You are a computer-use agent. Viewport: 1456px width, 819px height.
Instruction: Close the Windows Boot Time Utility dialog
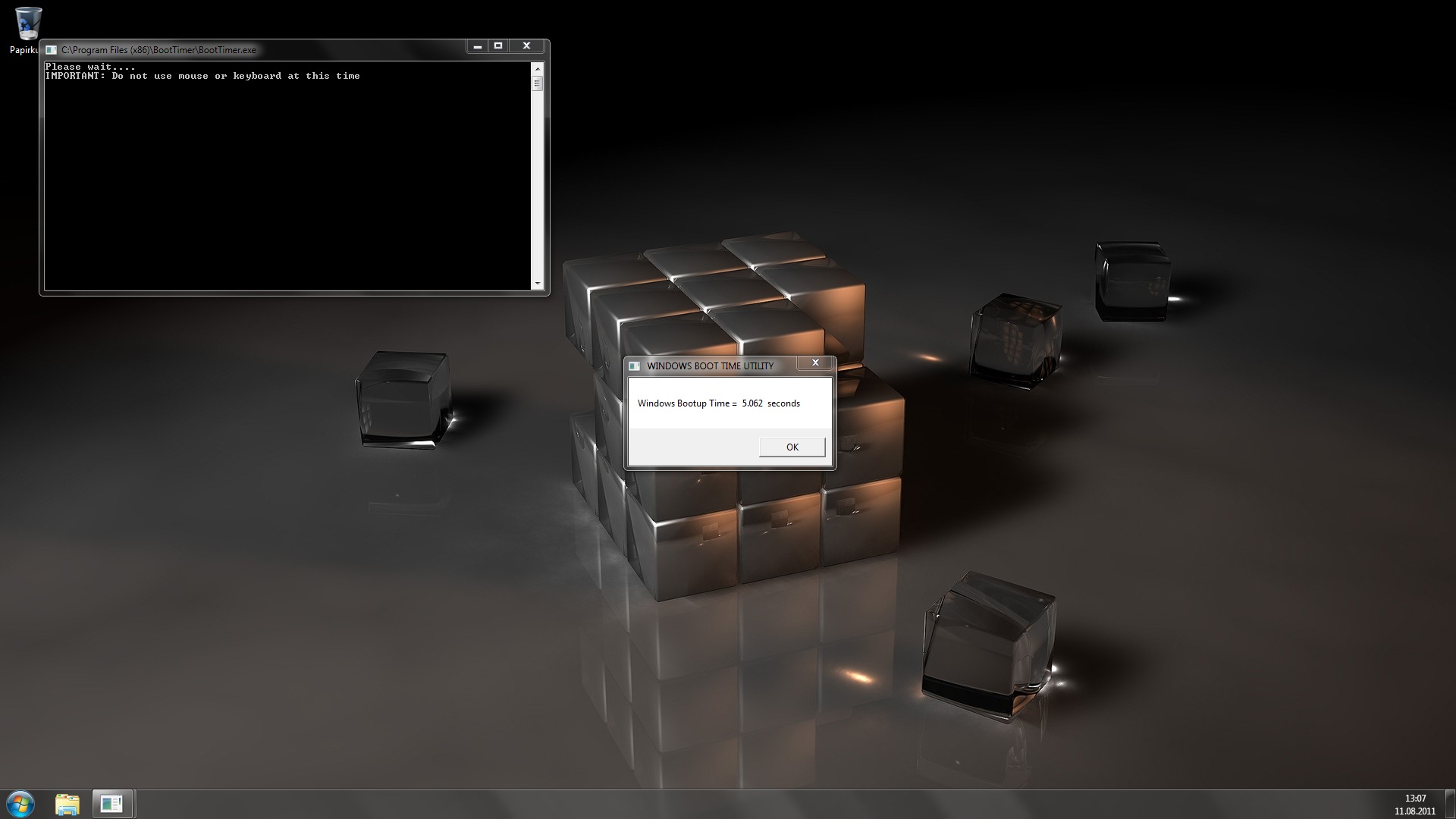point(815,363)
